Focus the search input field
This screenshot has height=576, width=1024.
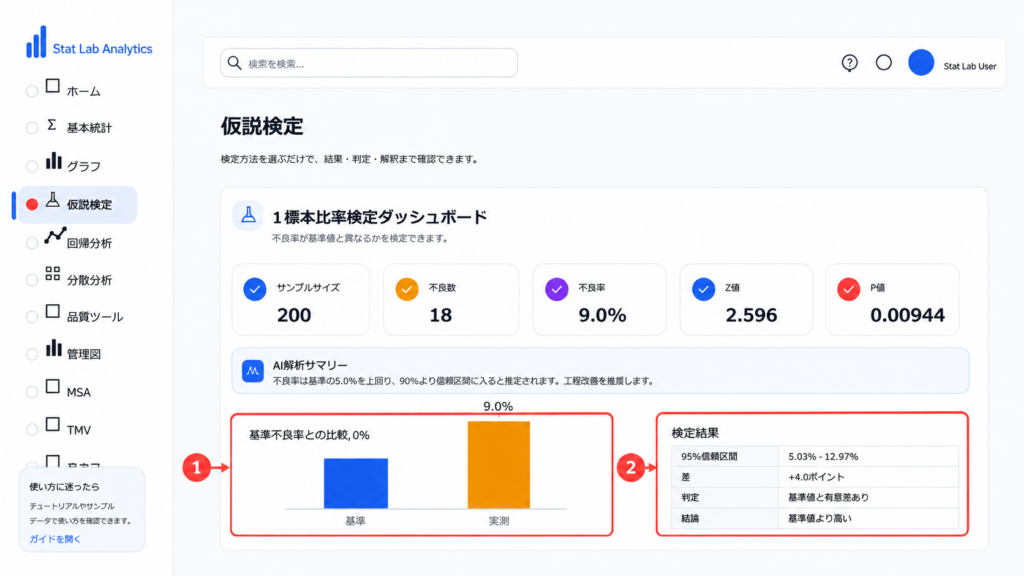[369, 63]
